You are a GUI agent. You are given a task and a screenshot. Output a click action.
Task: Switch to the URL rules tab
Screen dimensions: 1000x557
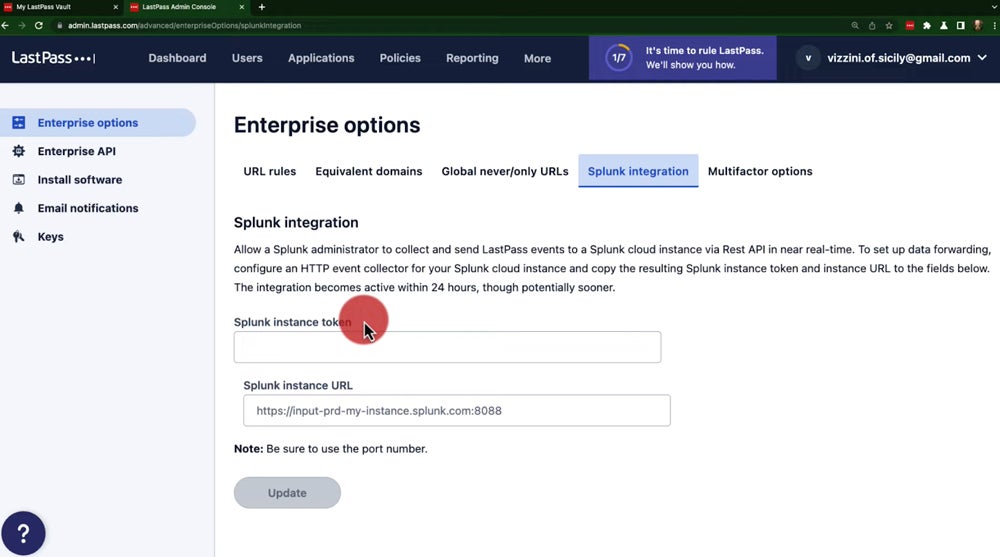[x=269, y=171]
